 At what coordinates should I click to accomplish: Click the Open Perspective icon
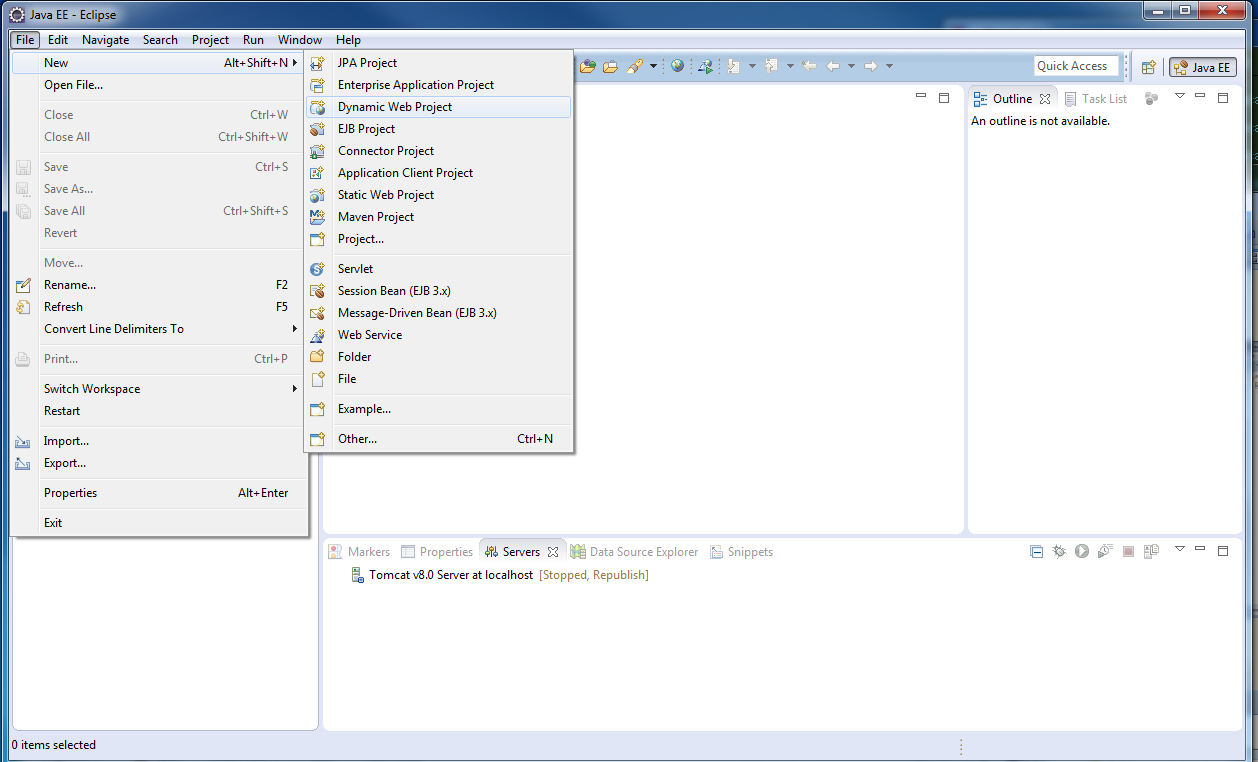1149,67
